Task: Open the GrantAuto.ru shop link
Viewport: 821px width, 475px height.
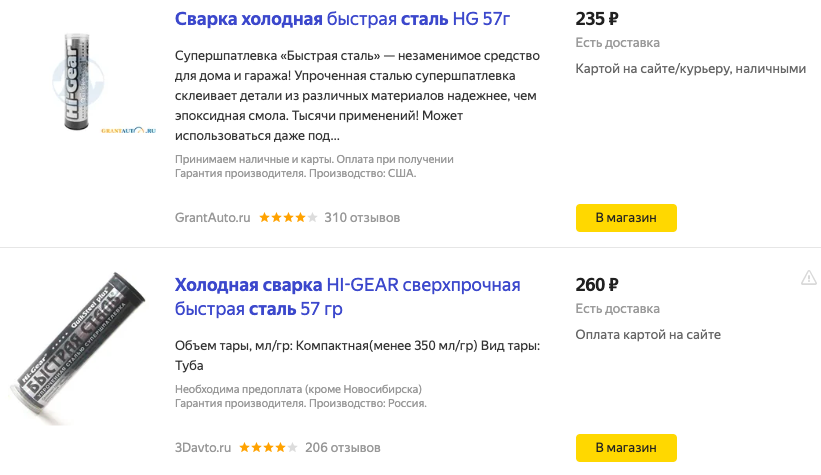Action: [x=212, y=217]
